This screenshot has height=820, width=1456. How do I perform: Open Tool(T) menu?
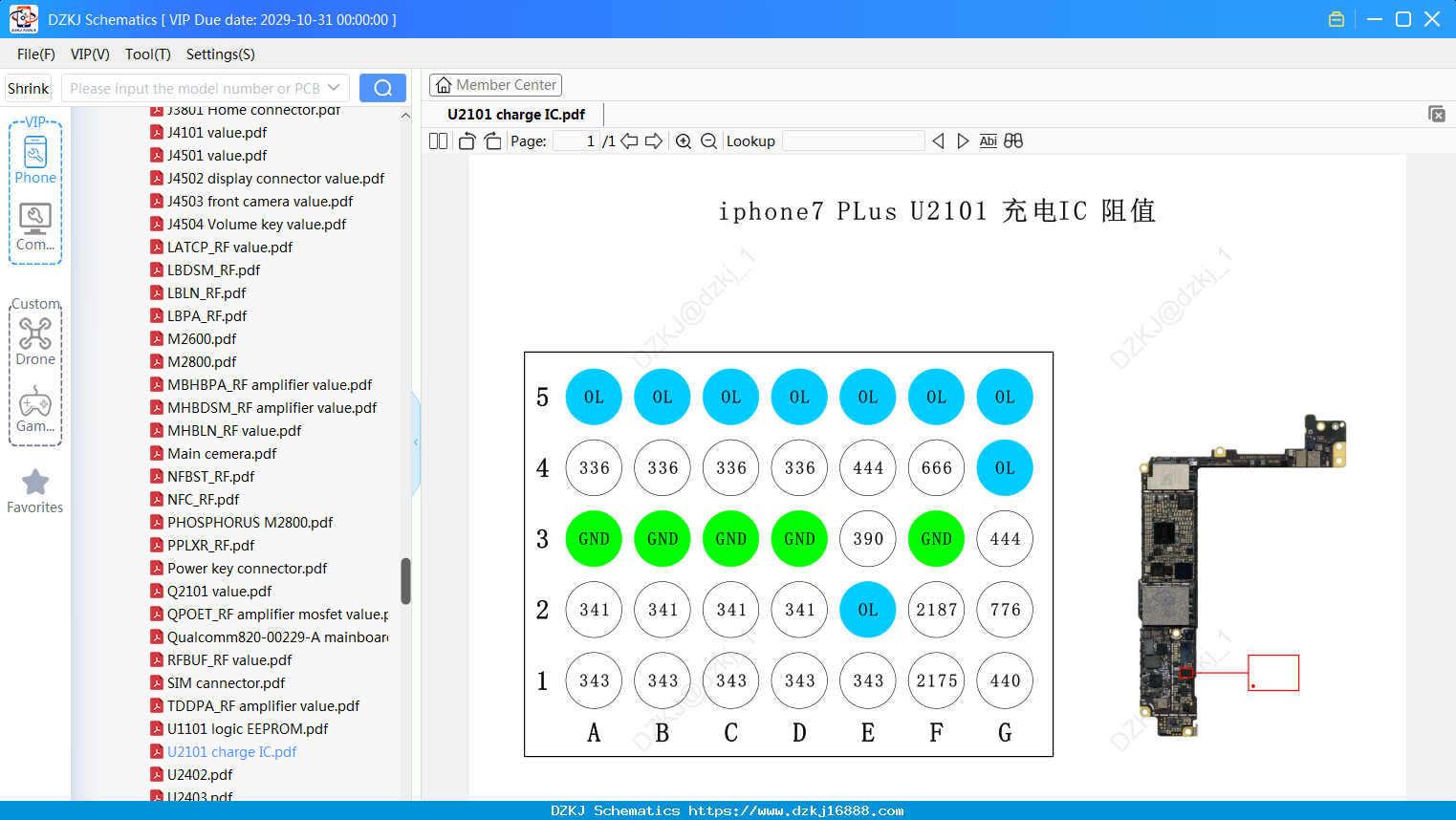click(148, 54)
